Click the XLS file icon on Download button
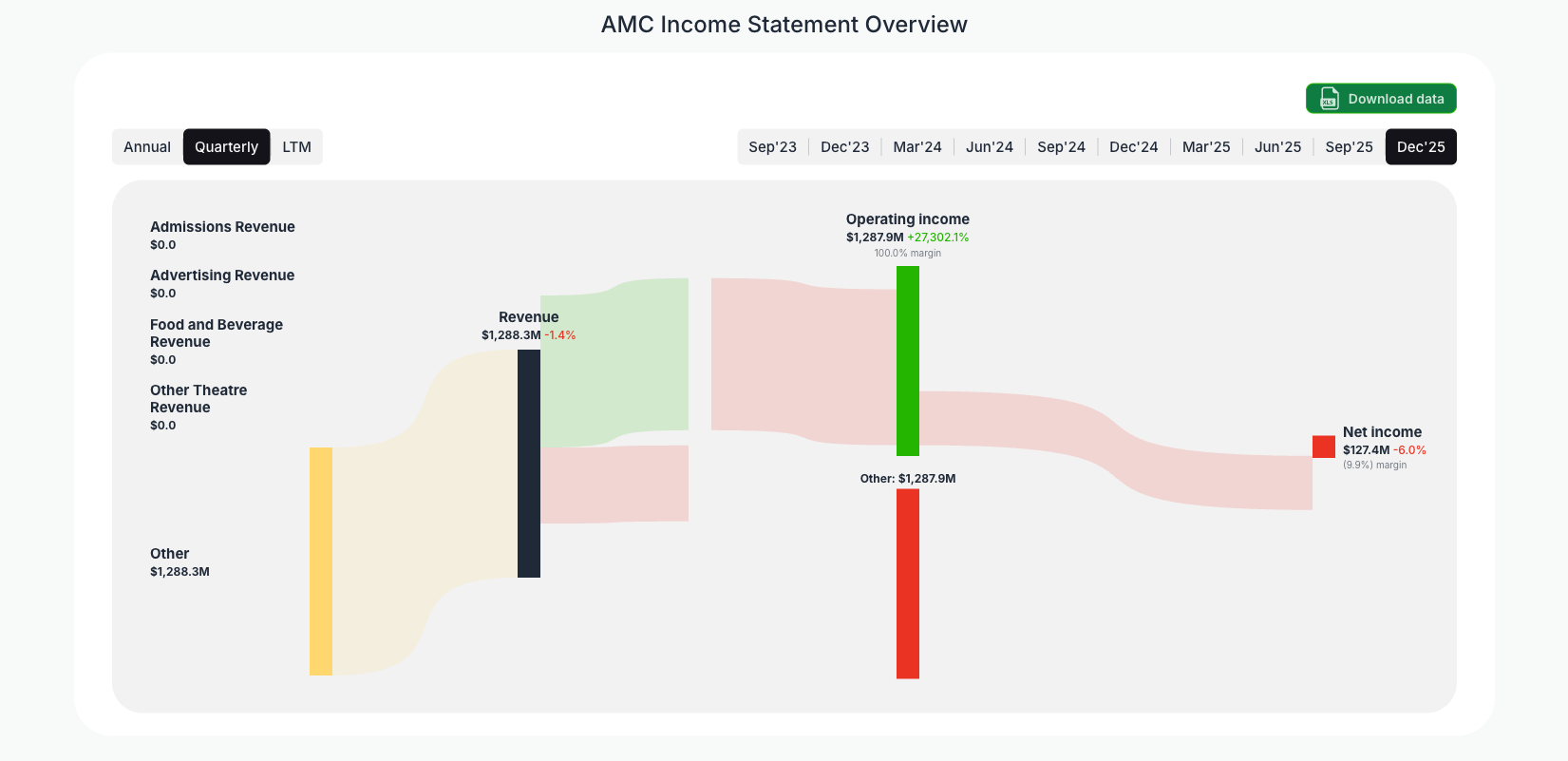Image resolution: width=1568 pixels, height=761 pixels. [1328, 98]
